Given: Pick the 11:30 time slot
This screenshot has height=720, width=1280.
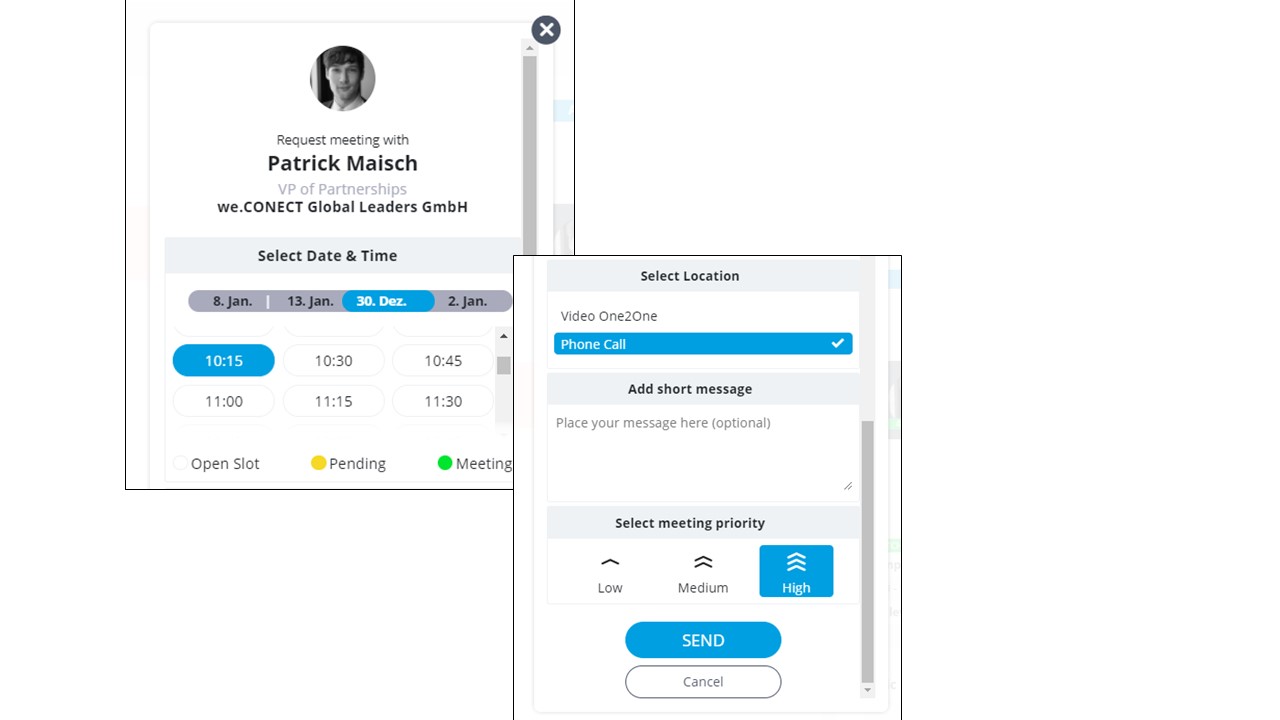Looking at the screenshot, I should pos(443,401).
